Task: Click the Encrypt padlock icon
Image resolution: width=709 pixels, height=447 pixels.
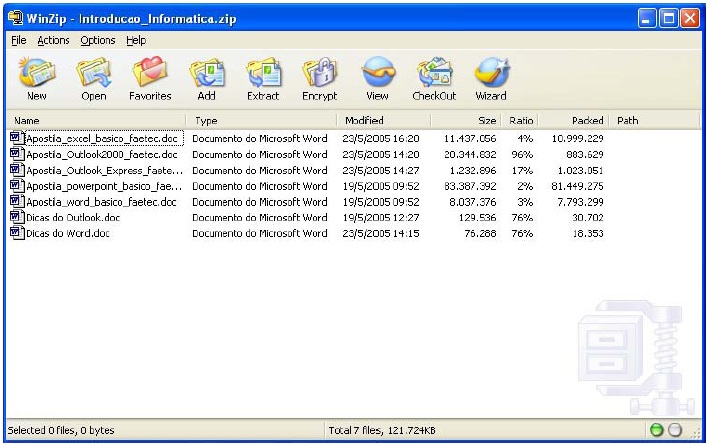Action: tap(319, 72)
